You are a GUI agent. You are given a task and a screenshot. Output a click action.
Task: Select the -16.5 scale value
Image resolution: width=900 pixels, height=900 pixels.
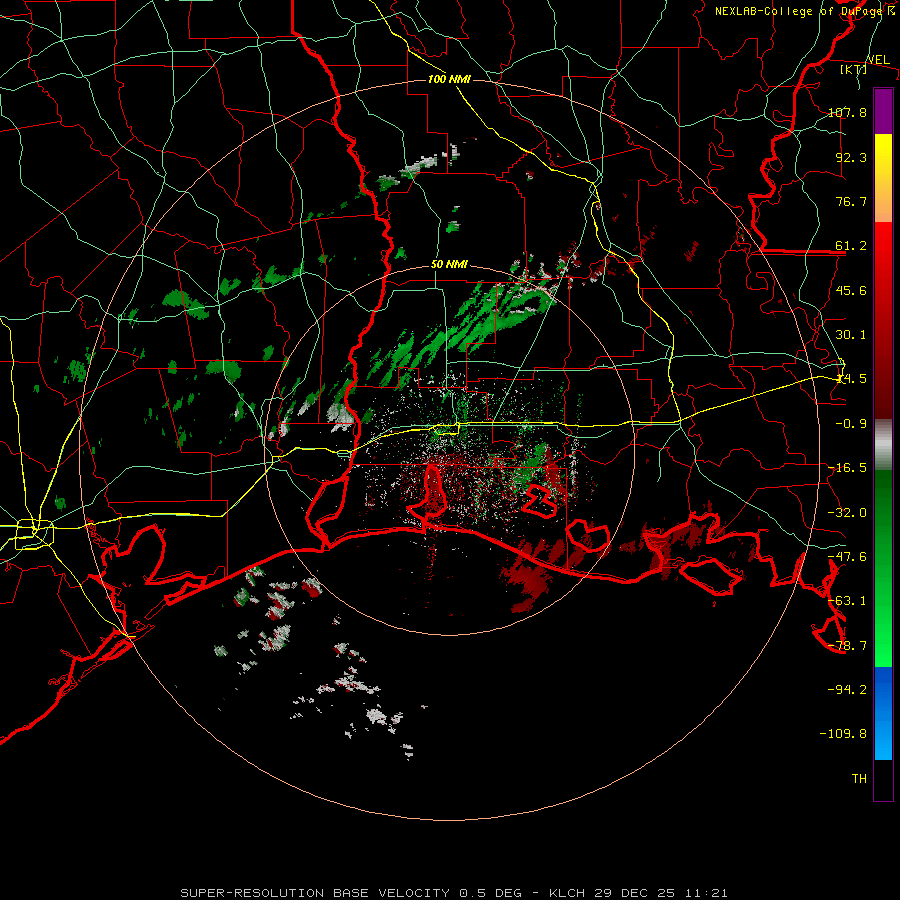(847, 468)
